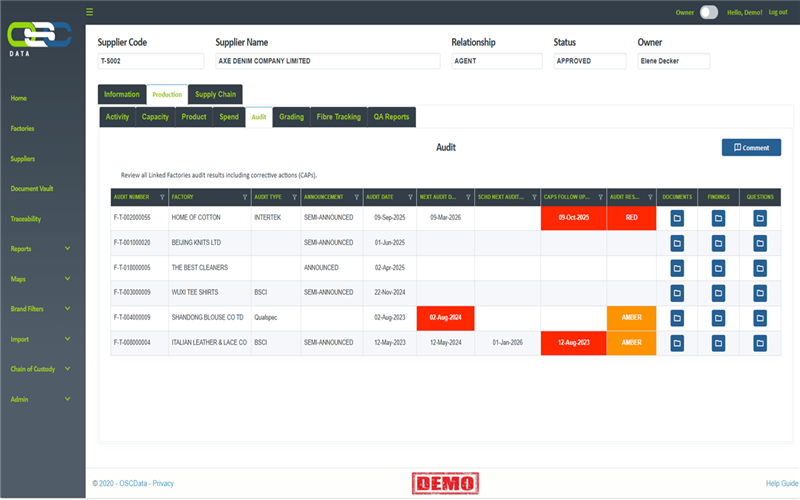
Task: Click the hamburger menu icon in header
Action: [x=90, y=12]
